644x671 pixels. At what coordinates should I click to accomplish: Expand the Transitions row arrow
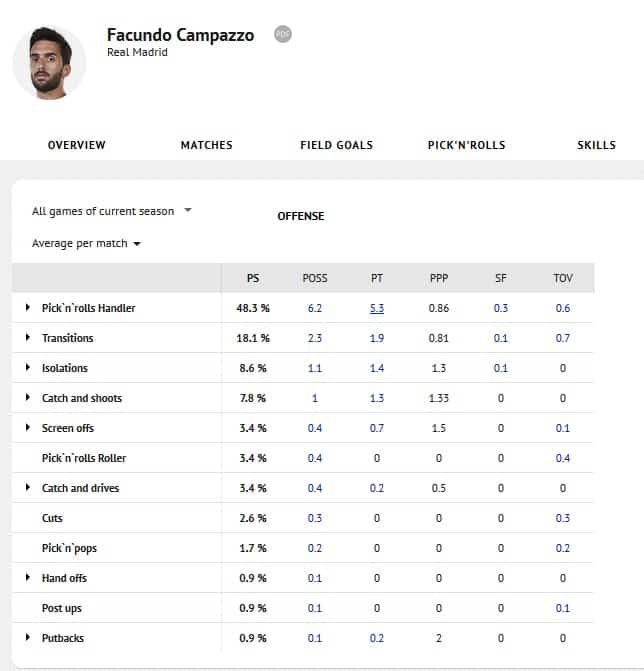28,337
